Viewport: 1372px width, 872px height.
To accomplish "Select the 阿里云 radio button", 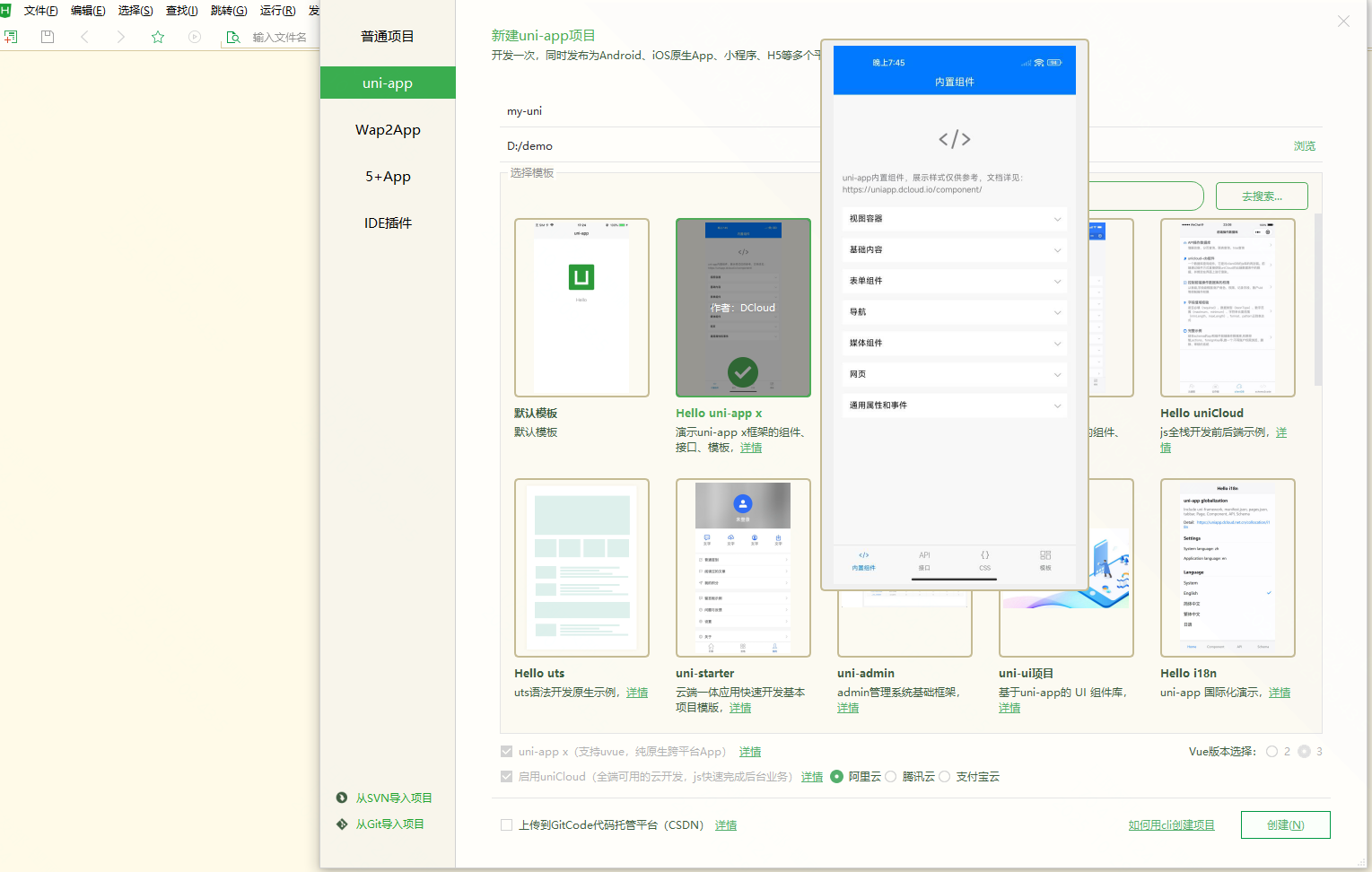I will click(837, 777).
